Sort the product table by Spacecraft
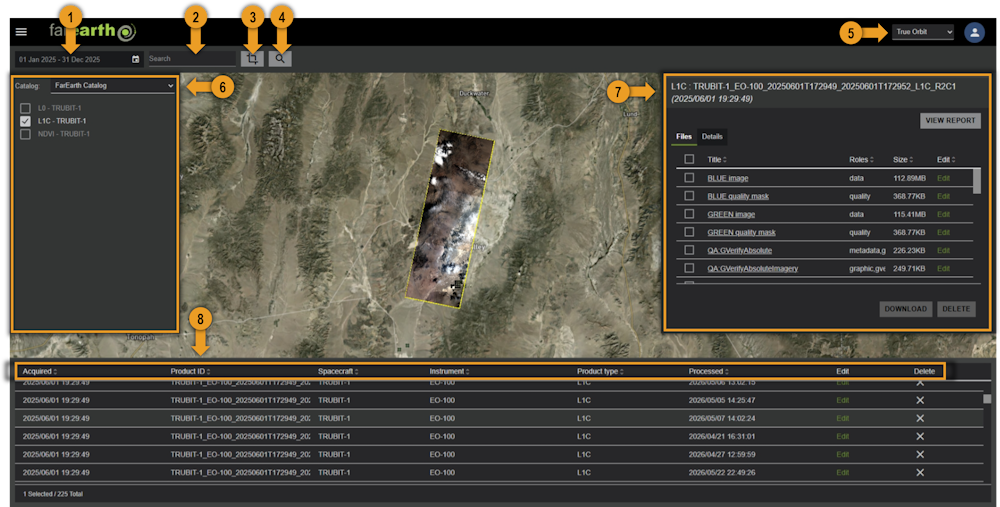Screen dimensions: 1000x507 click(x=338, y=371)
